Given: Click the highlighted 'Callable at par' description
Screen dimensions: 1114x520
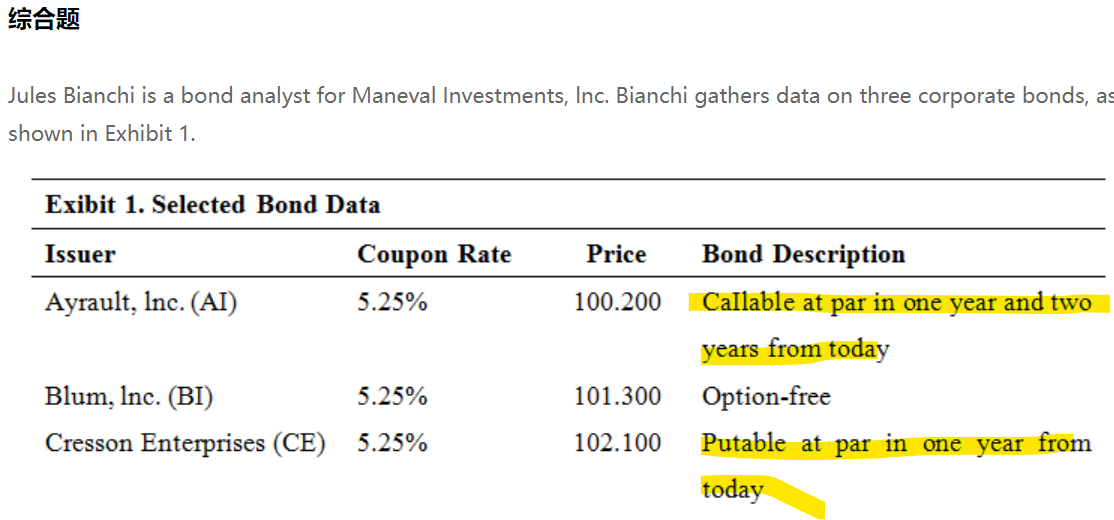Looking at the screenshot, I should click(896, 303).
